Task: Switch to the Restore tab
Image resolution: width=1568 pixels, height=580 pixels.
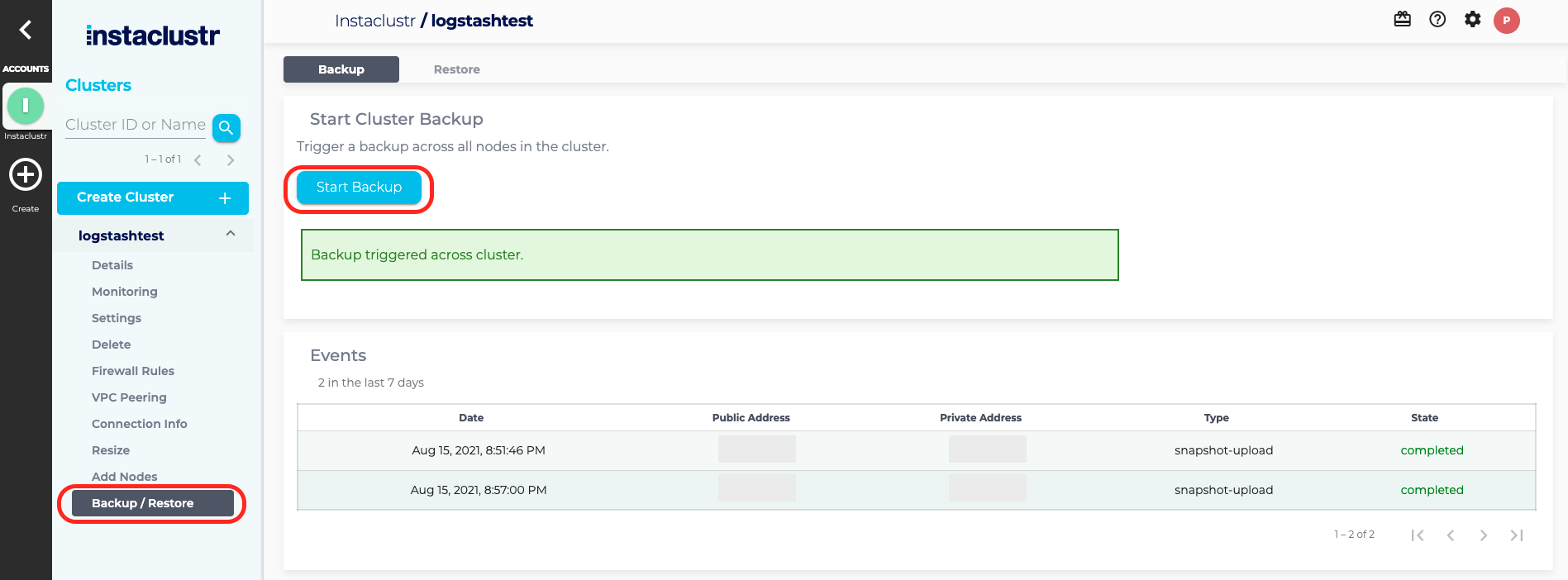Action: click(x=456, y=69)
